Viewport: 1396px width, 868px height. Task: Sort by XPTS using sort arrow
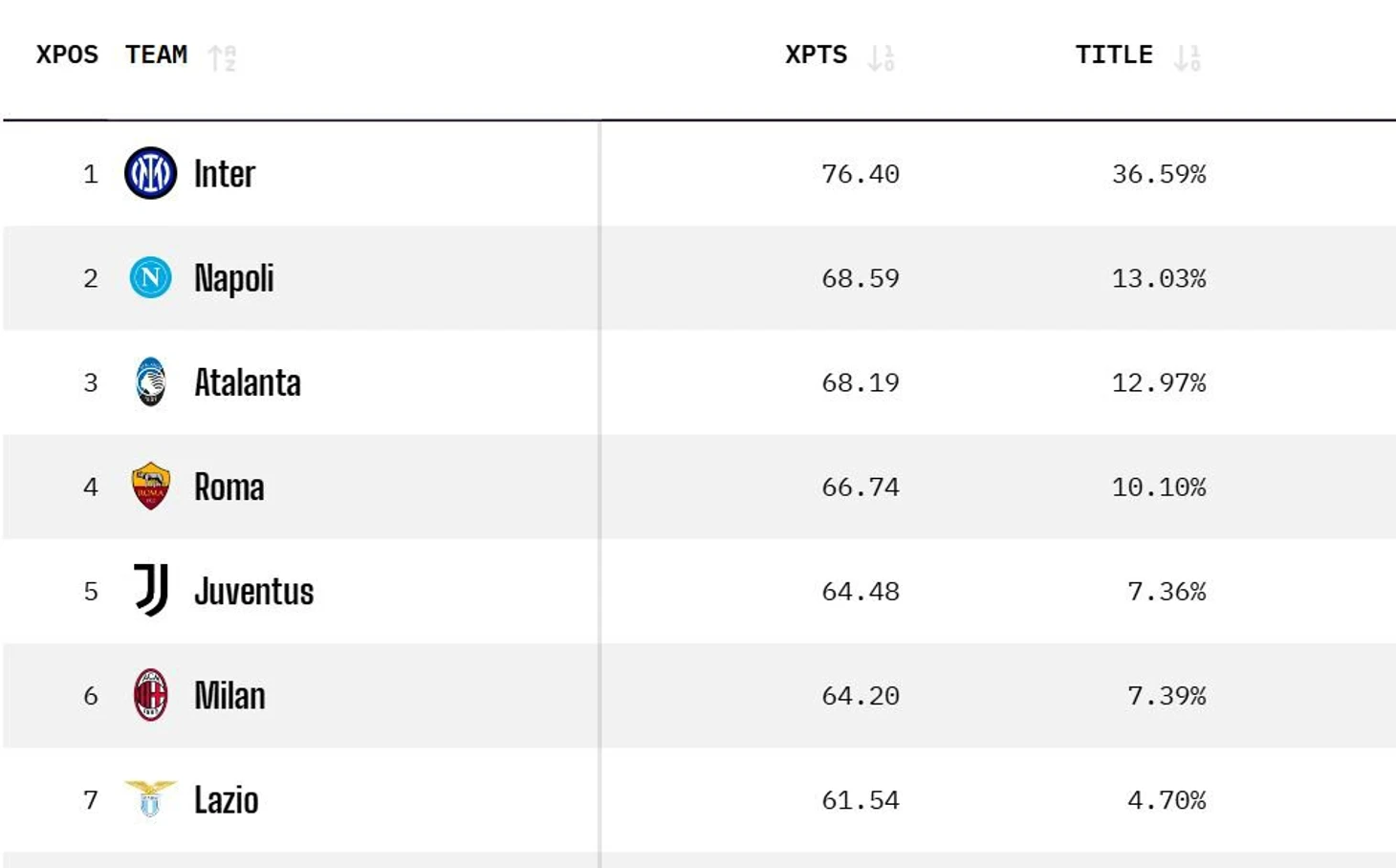(881, 57)
